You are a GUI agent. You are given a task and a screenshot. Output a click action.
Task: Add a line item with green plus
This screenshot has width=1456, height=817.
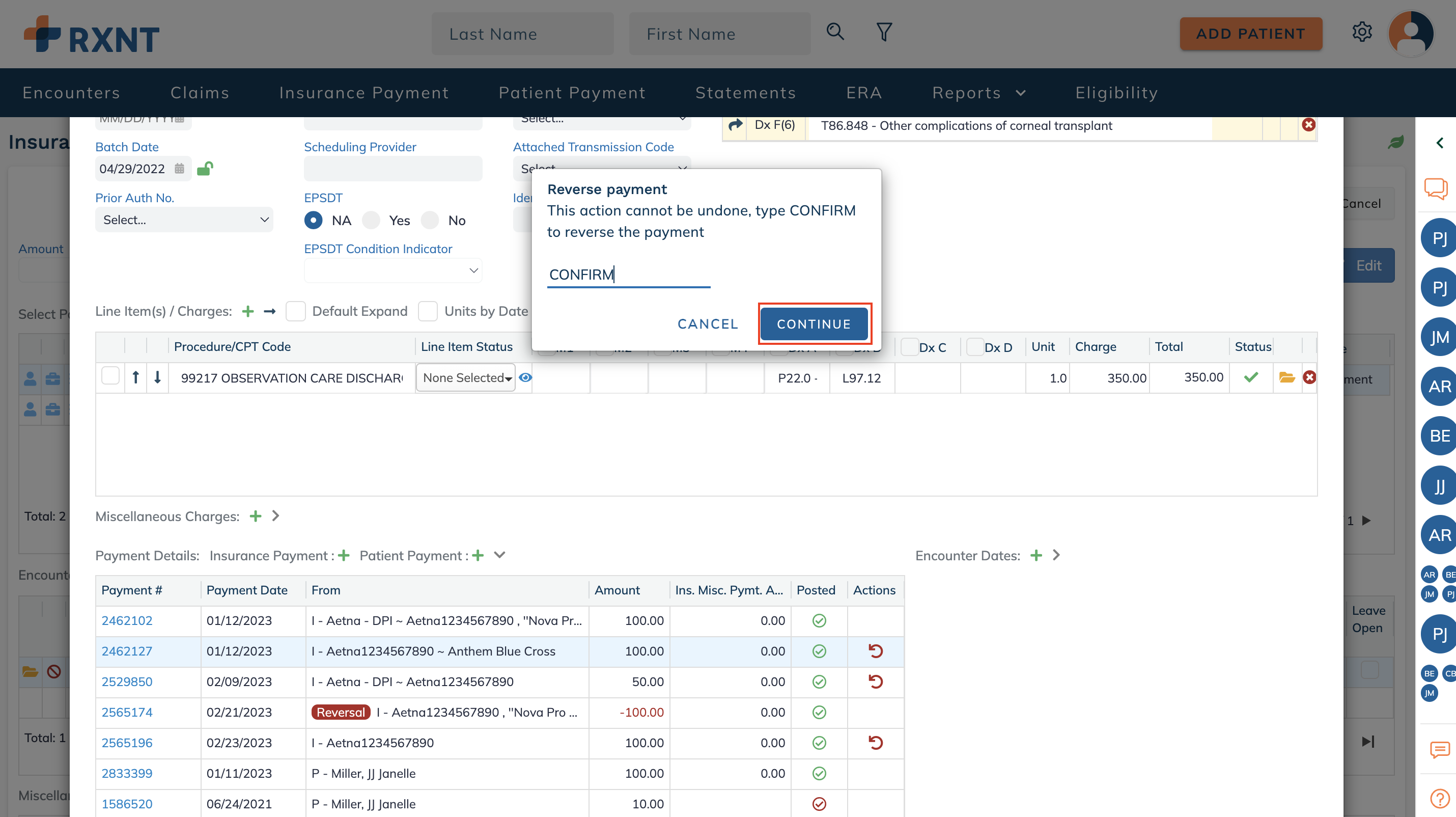(247, 311)
